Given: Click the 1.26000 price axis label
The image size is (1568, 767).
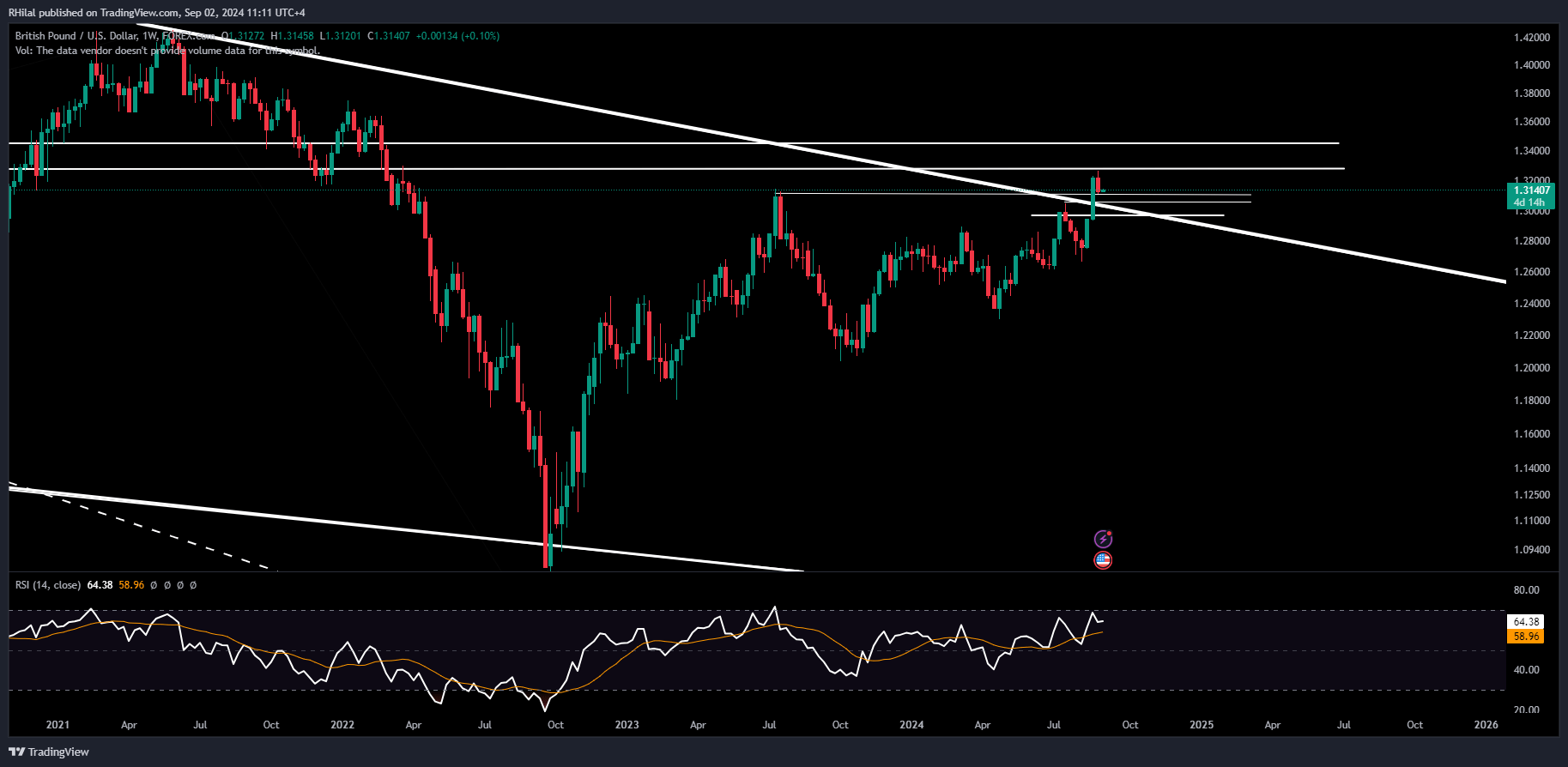Looking at the screenshot, I should coord(1532,272).
